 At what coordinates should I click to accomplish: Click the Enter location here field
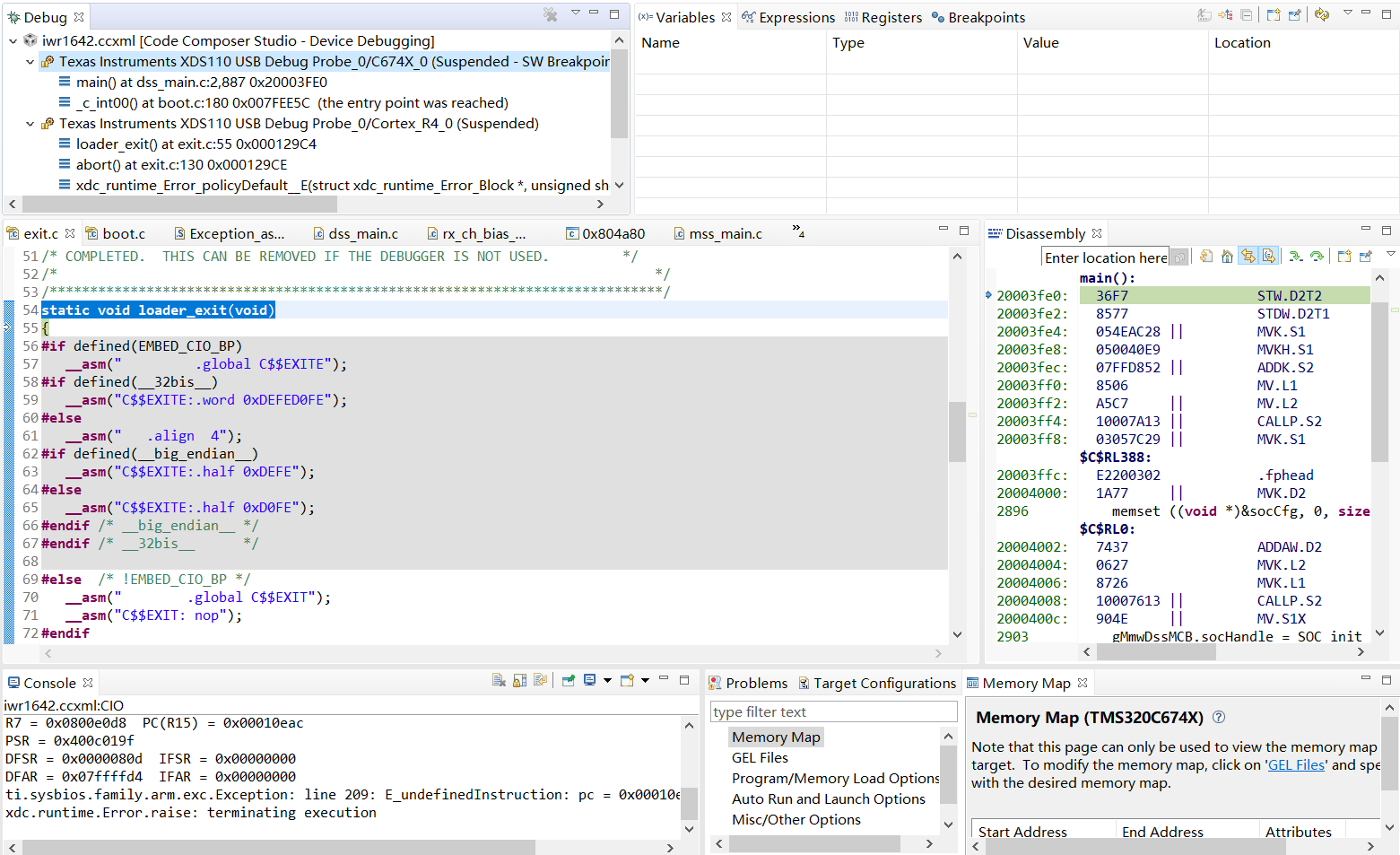coord(1105,258)
